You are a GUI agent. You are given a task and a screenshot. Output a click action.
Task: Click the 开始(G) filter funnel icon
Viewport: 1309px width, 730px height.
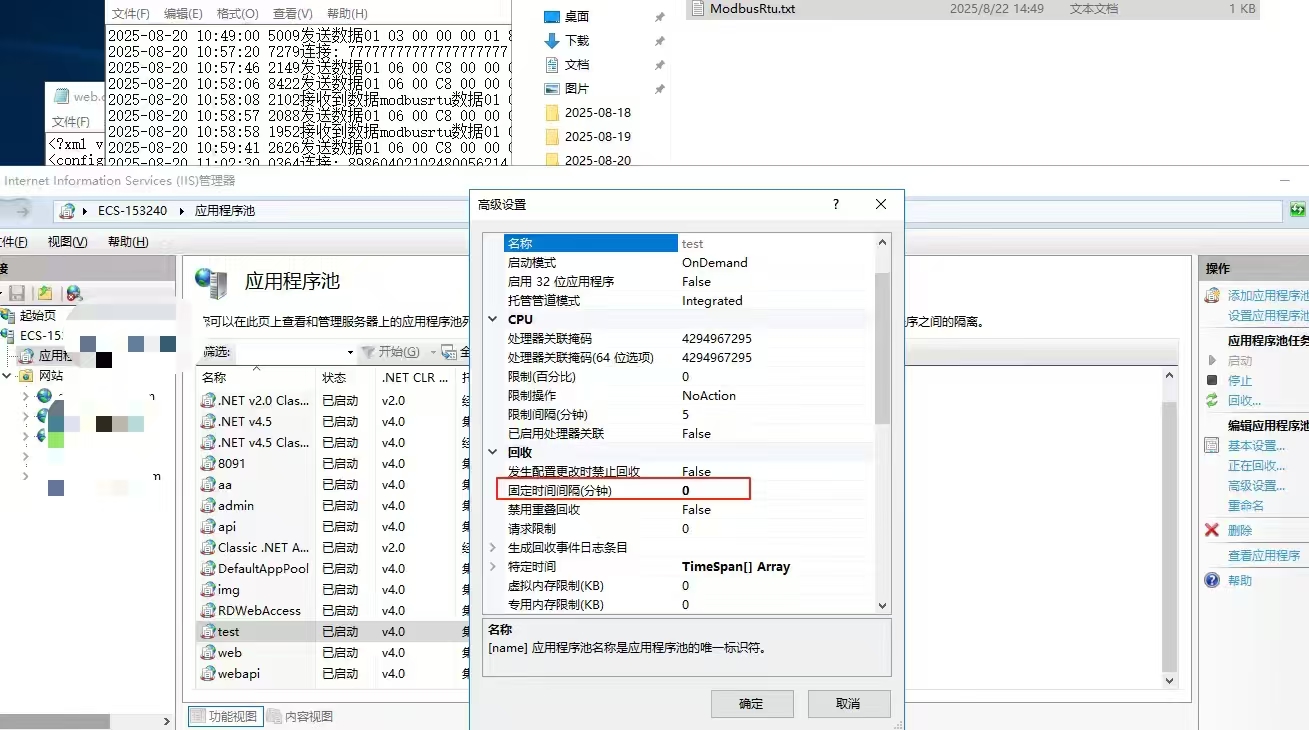(367, 352)
